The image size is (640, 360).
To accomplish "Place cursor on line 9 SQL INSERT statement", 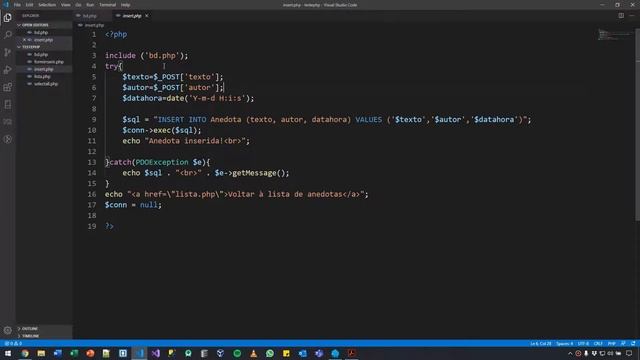I will (x=327, y=120).
